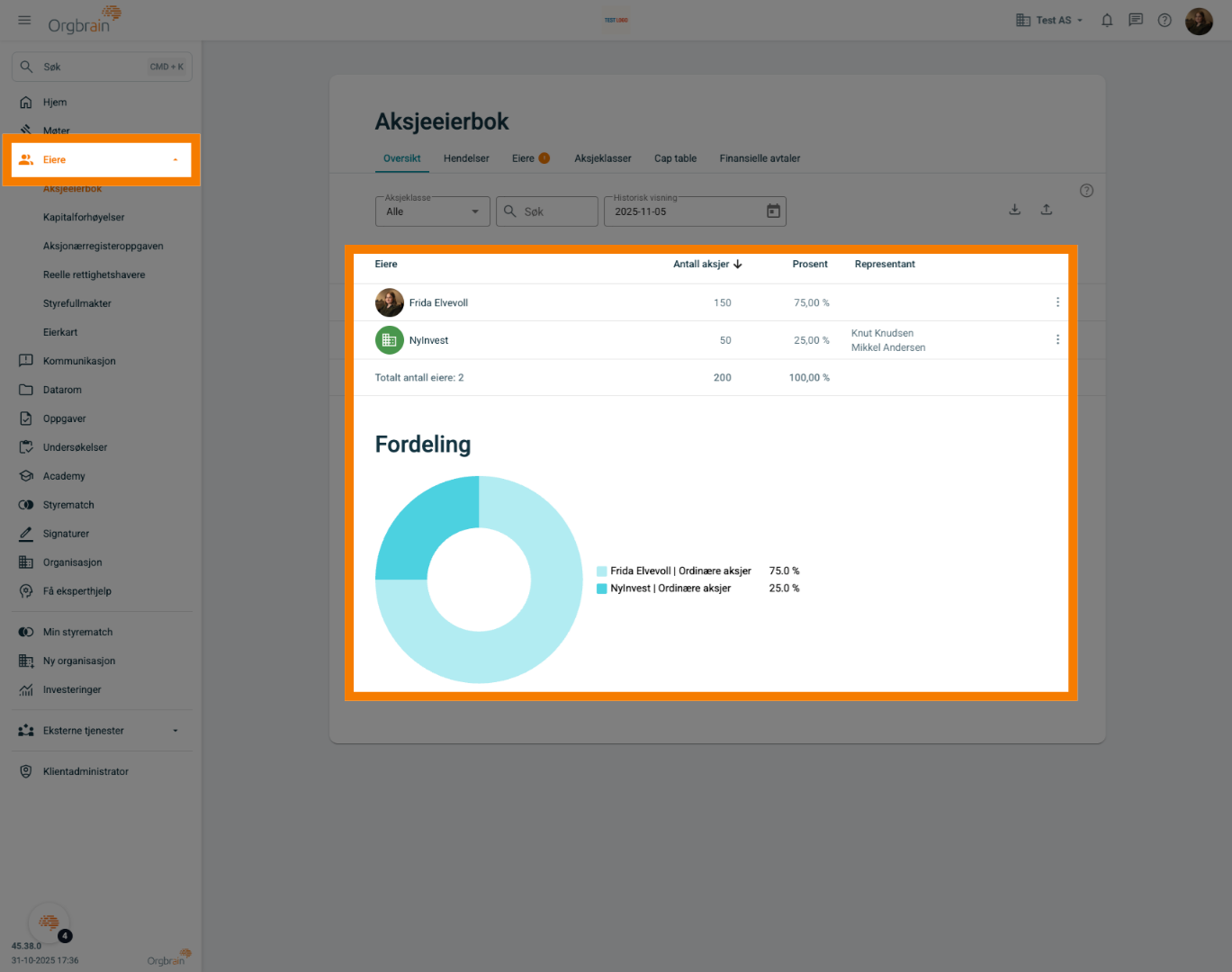This screenshot has height=972, width=1232.
Task: Click the owner Søk search field
Action: [547, 211]
